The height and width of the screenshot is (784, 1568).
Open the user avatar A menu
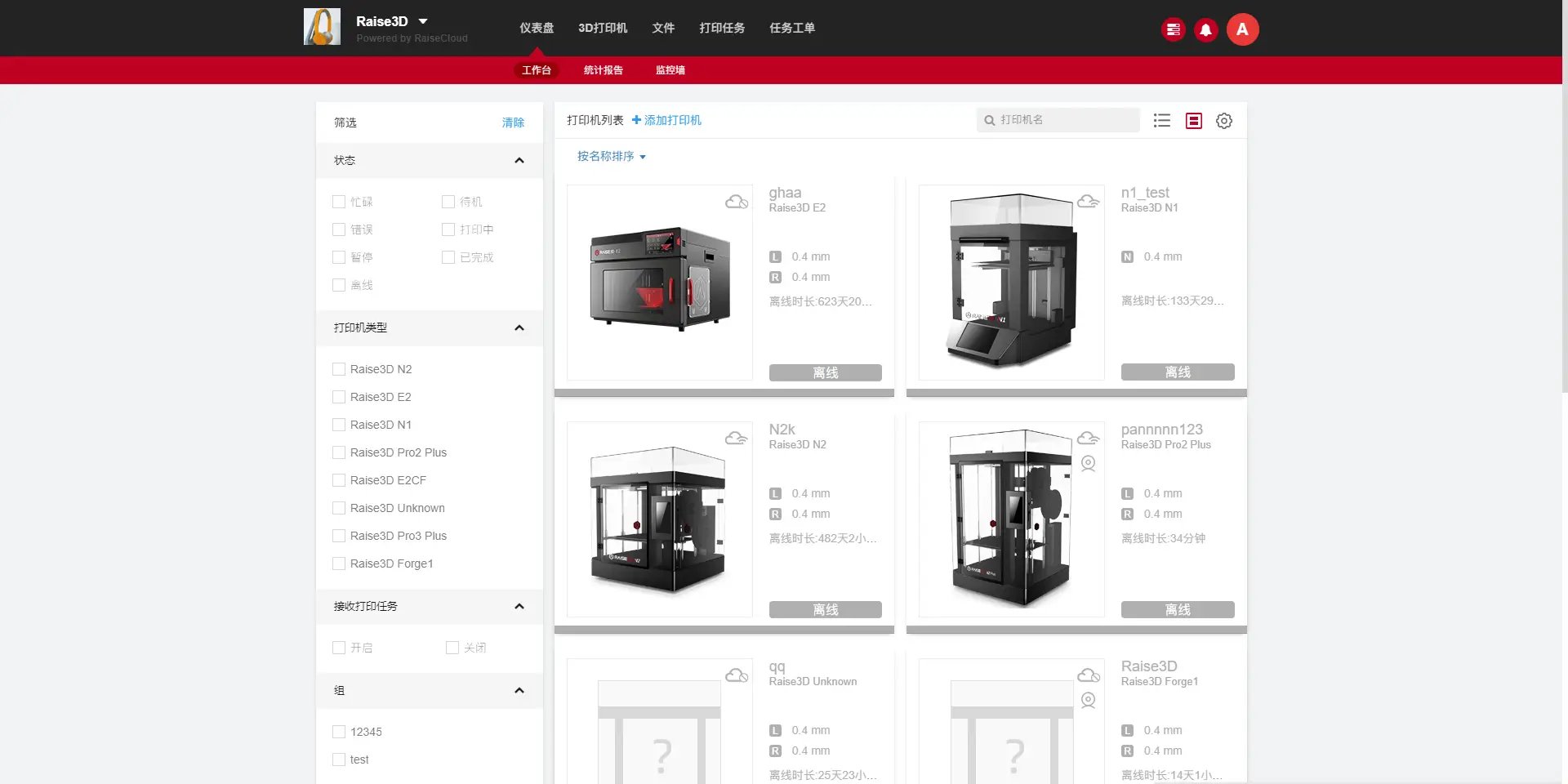tap(1241, 30)
